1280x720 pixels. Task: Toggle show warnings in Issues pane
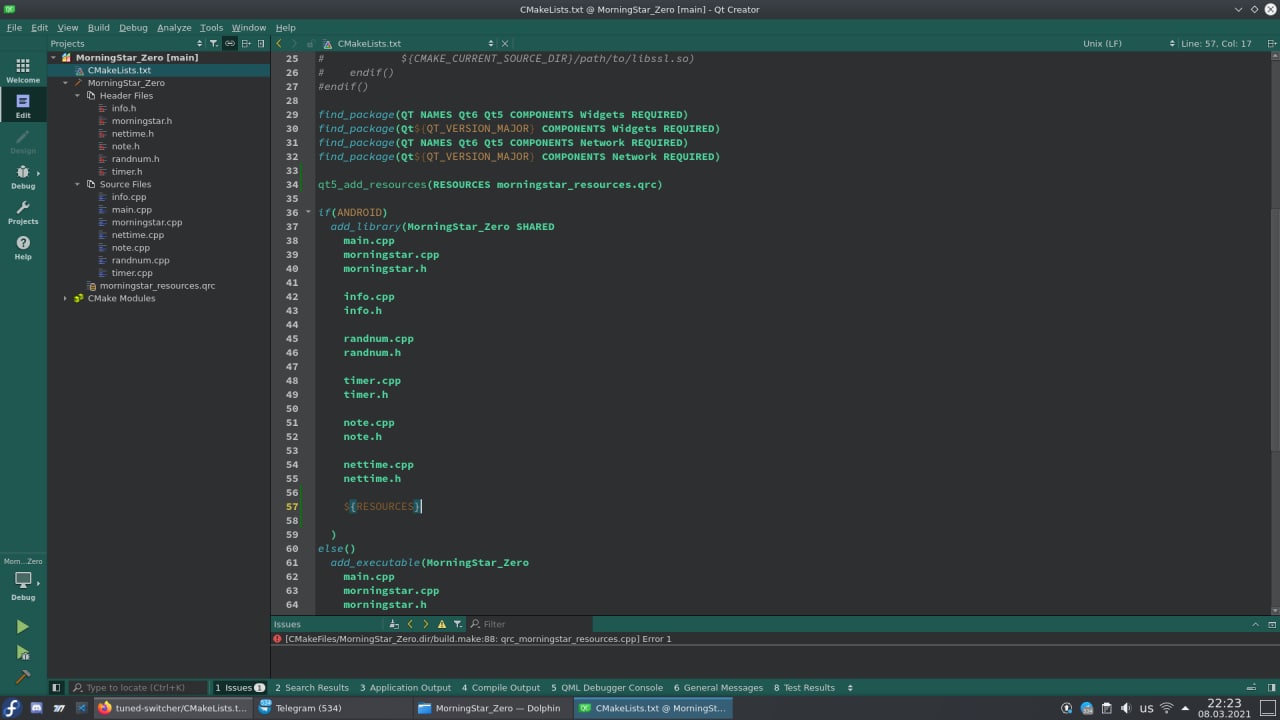(441, 624)
